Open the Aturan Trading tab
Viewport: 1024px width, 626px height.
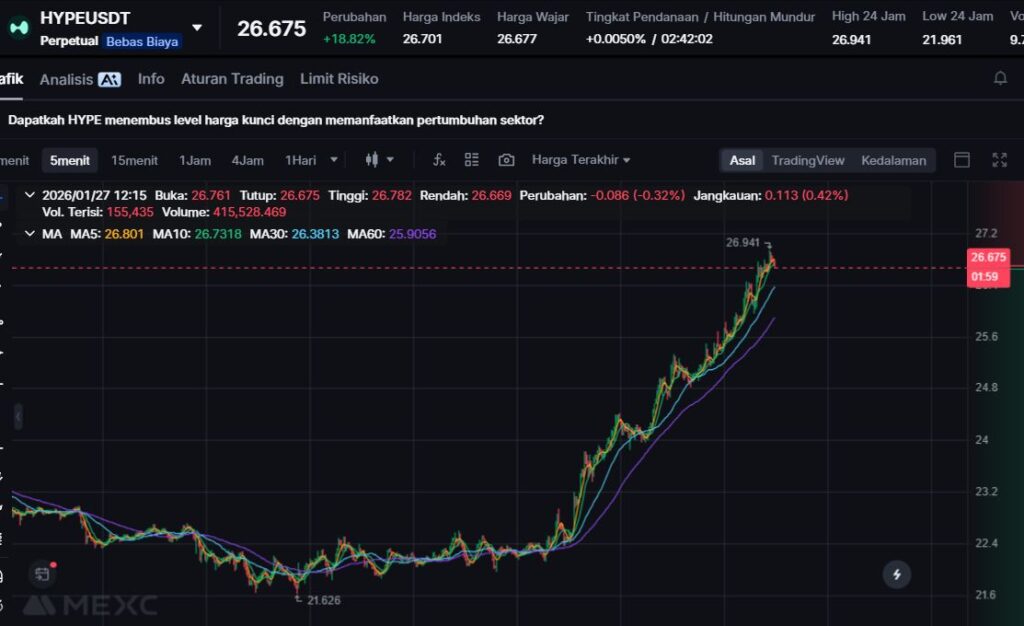[232, 79]
